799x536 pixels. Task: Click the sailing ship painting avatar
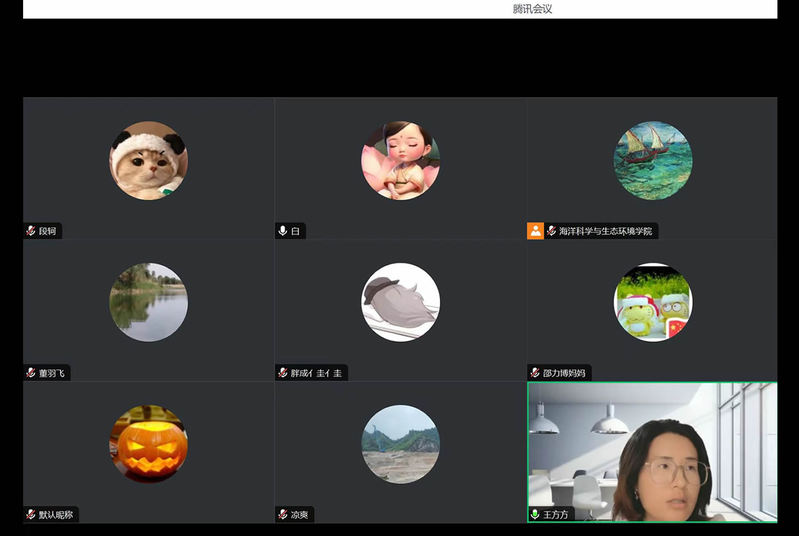point(652,160)
